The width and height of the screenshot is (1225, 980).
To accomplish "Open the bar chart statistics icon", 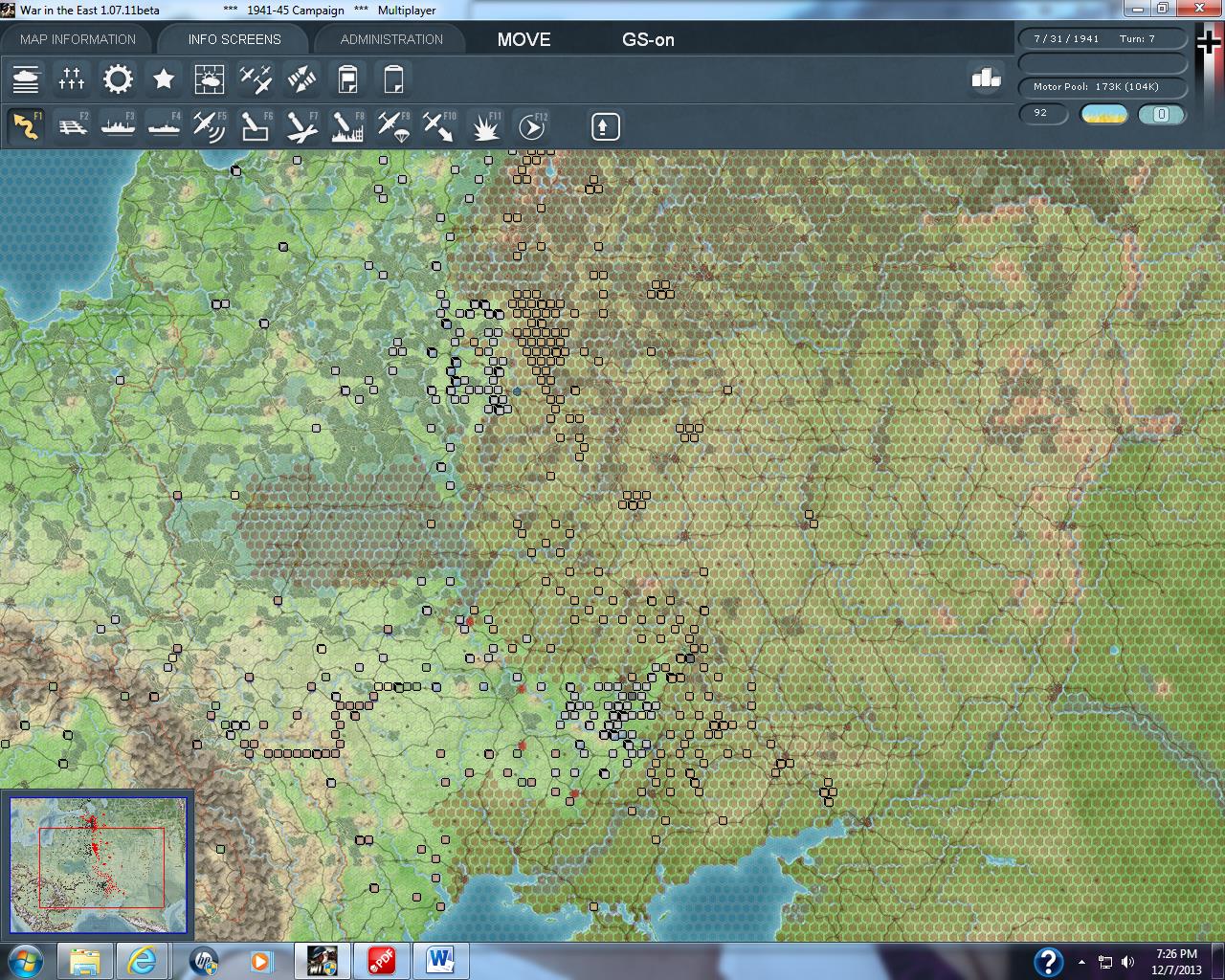I will click(x=986, y=78).
